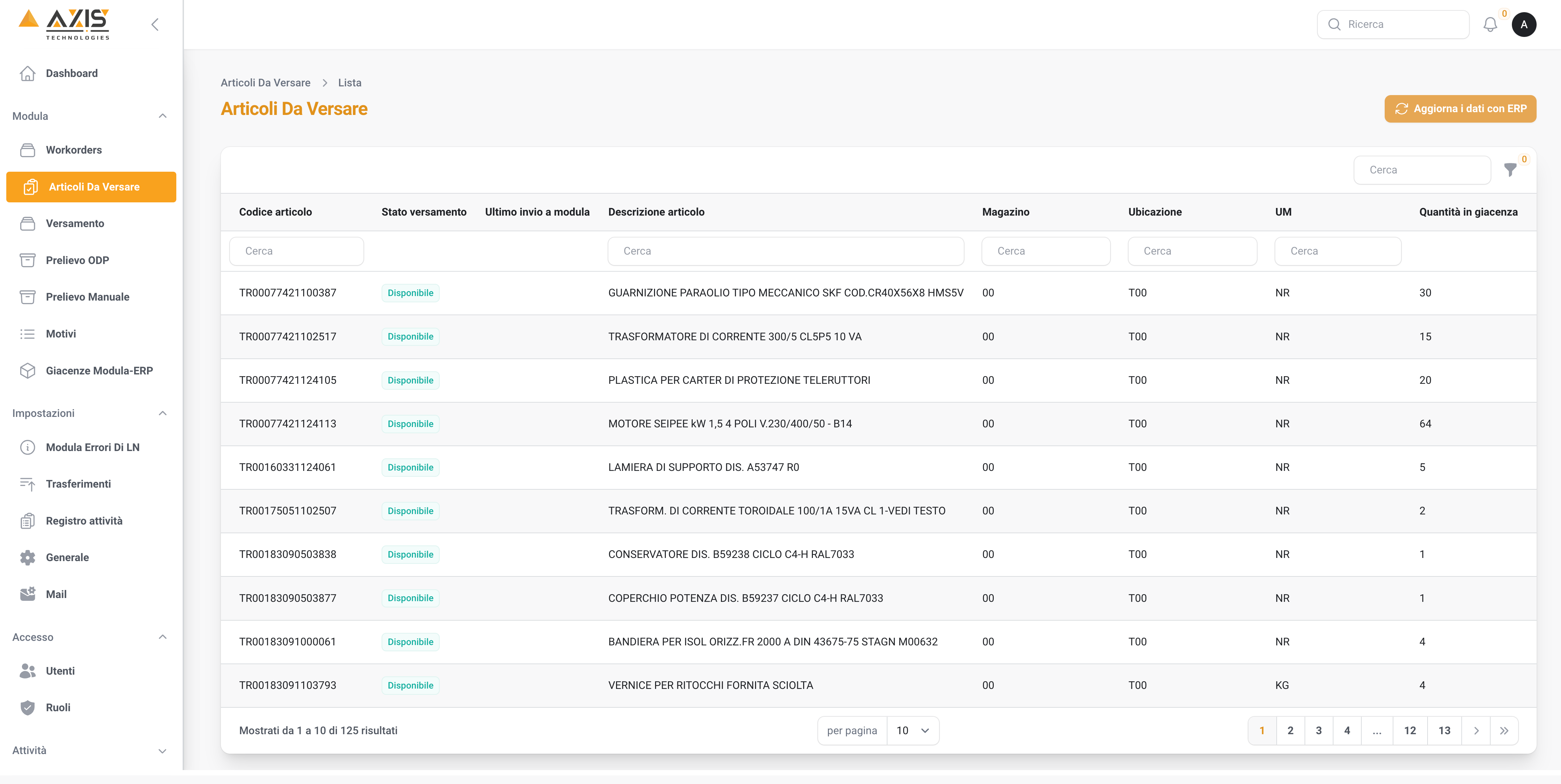The width and height of the screenshot is (1561, 784).
Task: Click the Articoli Da Versare breadcrumb link
Action: [x=266, y=83]
